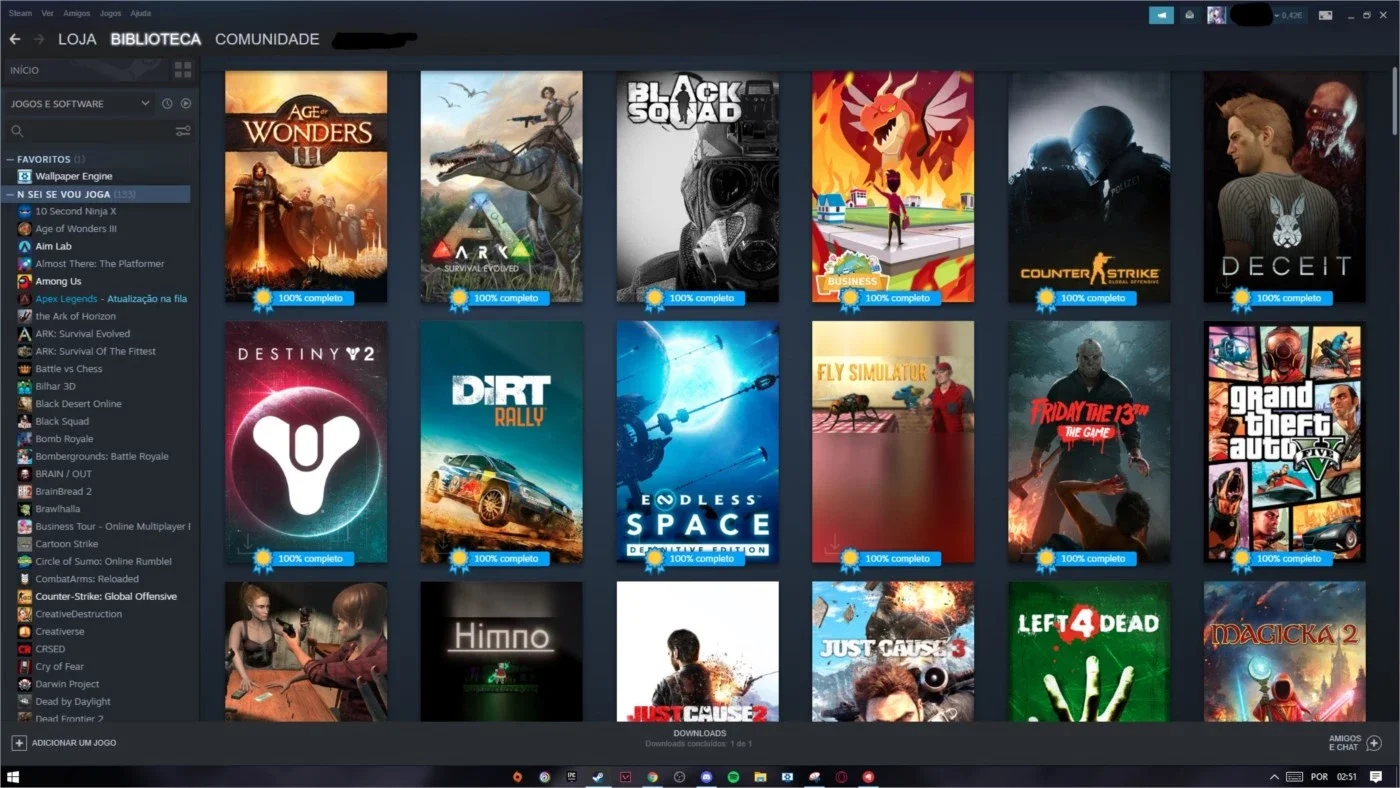Open the Jogos menu
The height and width of the screenshot is (788, 1400).
click(110, 14)
